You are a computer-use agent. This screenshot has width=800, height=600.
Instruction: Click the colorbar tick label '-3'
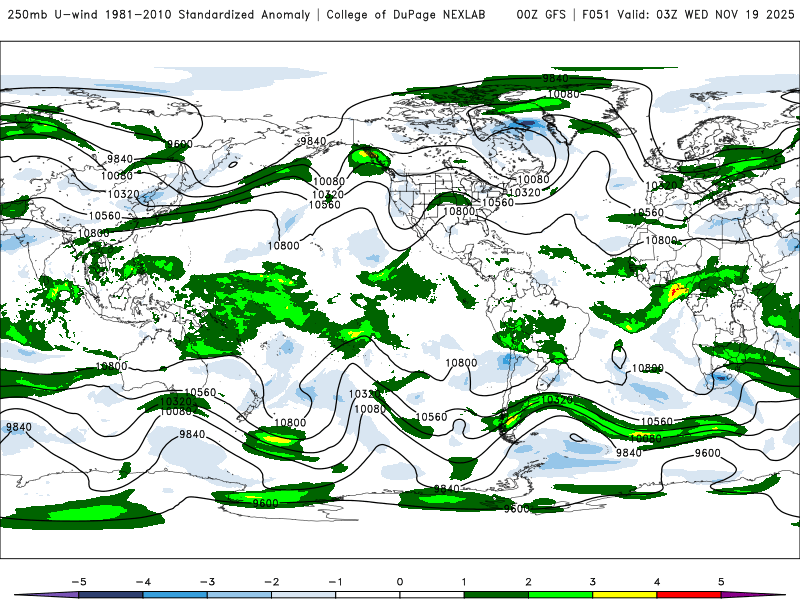click(x=207, y=582)
